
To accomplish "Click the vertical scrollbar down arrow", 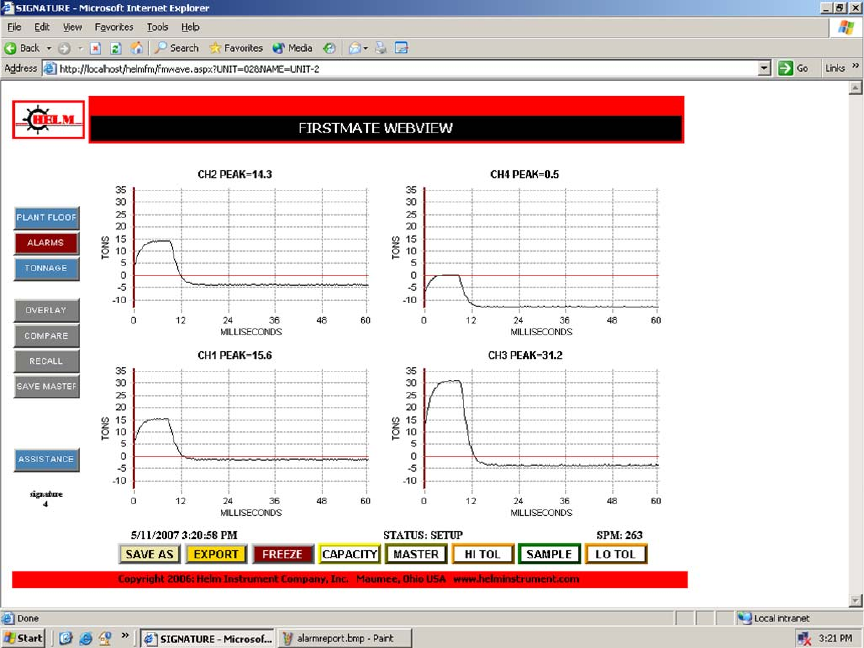I will coord(855,601).
